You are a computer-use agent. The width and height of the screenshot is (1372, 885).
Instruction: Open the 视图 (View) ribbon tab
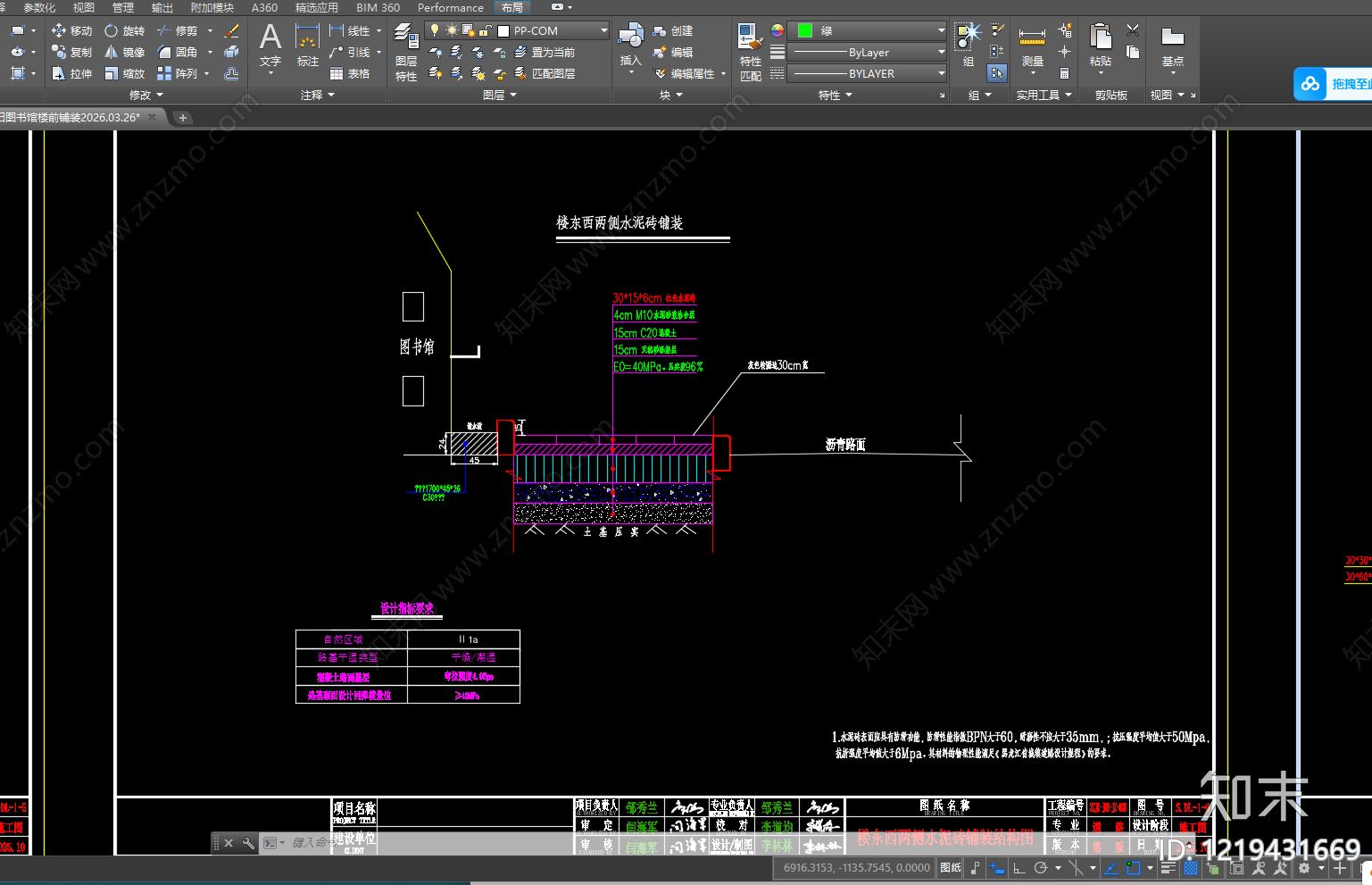coord(83,7)
